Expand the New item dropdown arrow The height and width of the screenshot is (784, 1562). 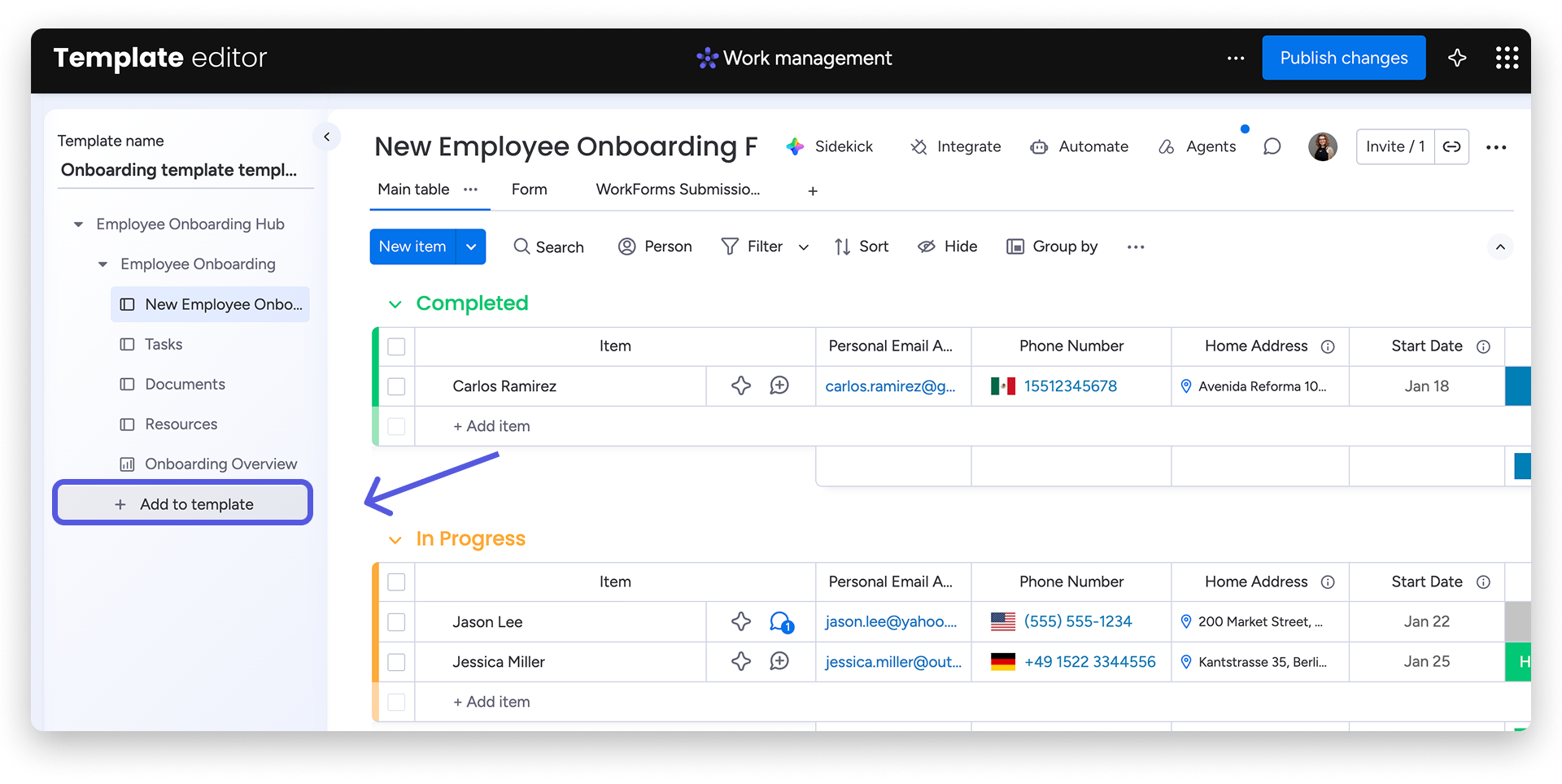pos(471,246)
